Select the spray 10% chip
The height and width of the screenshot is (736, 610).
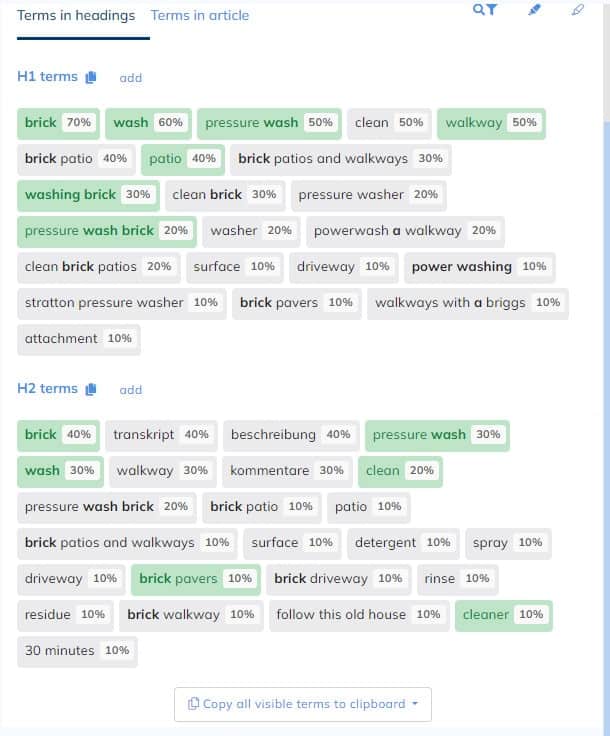click(x=508, y=544)
